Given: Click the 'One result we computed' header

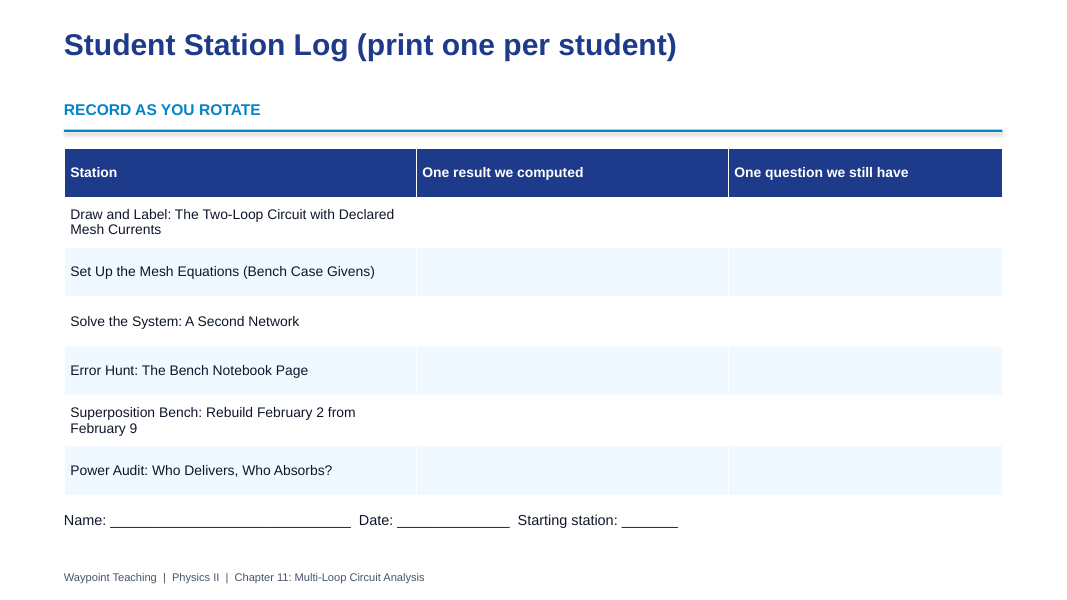Looking at the screenshot, I should (572, 173).
